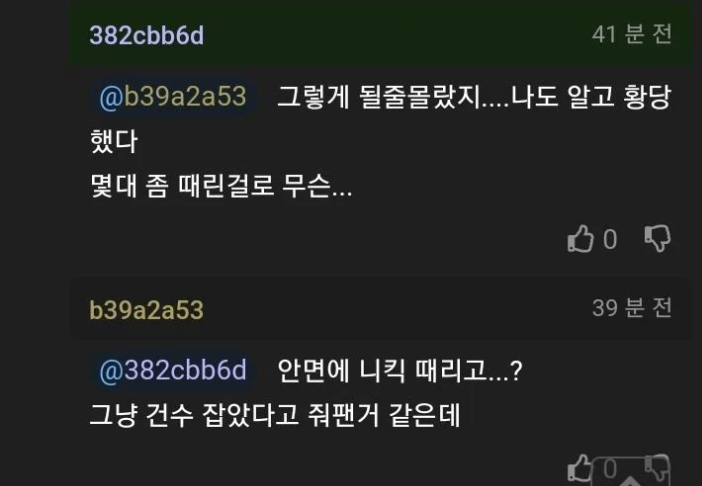This screenshot has height=486, width=702.
Task: Click like count on 382cbb6d's comment
Action: pos(610,240)
